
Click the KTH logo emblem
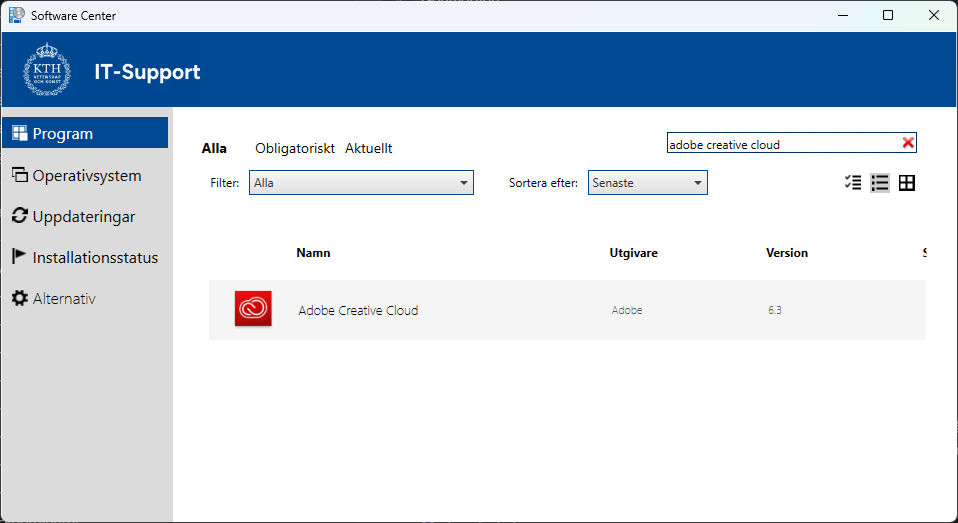click(47, 70)
